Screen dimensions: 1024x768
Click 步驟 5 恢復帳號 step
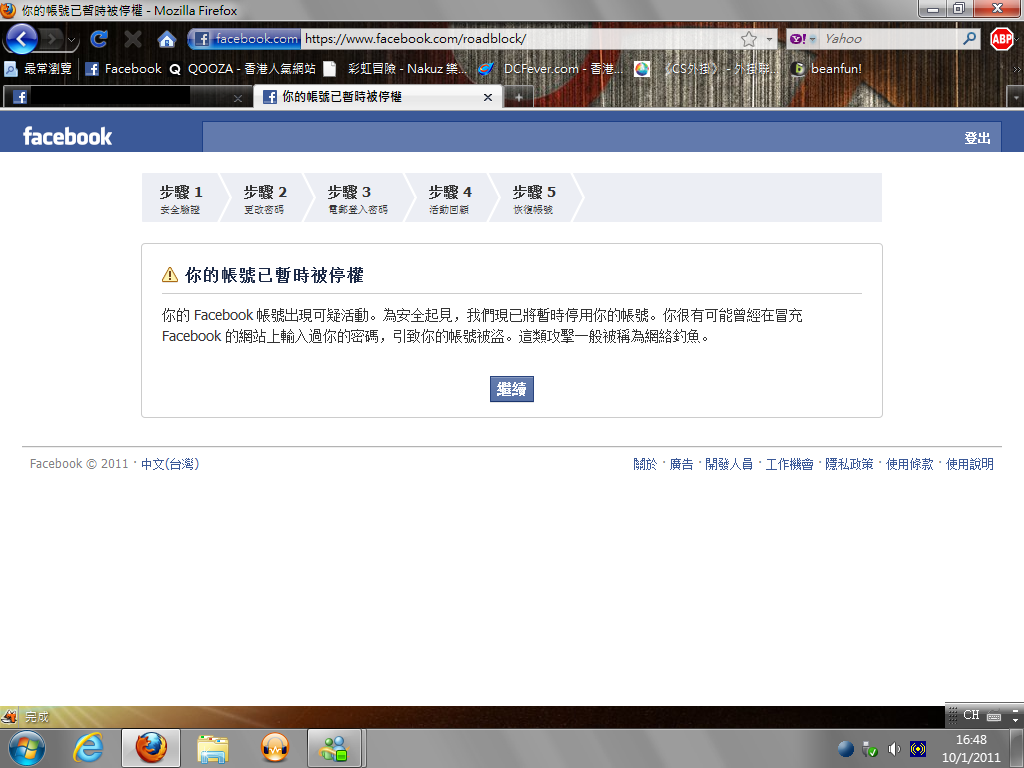pyautogui.click(x=534, y=199)
